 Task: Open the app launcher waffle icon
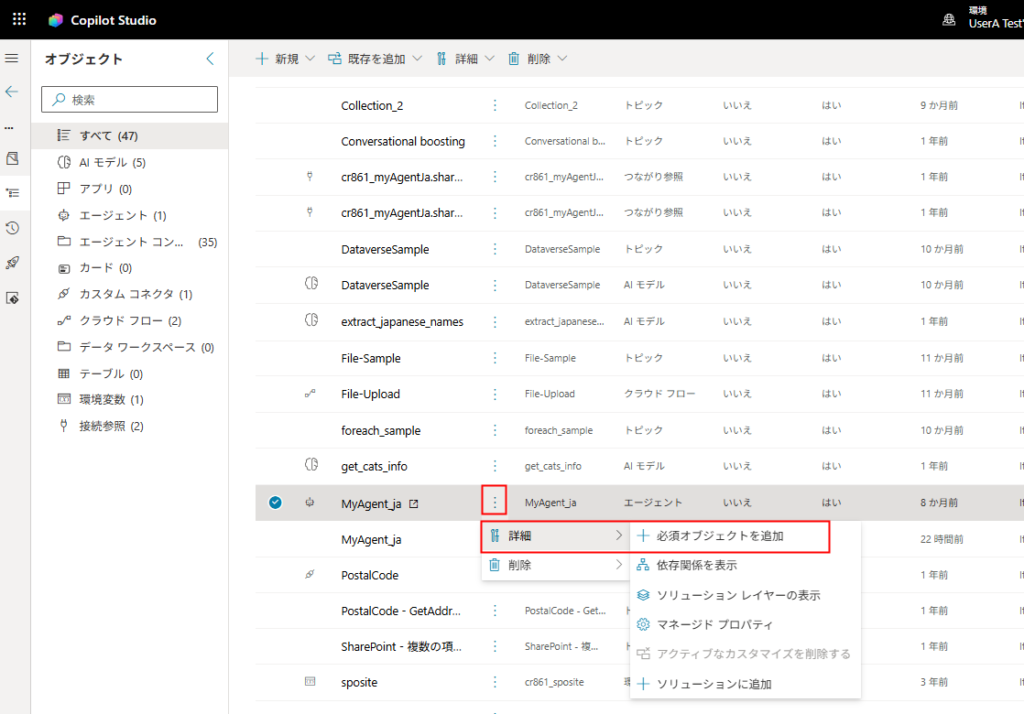click(x=20, y=20)
